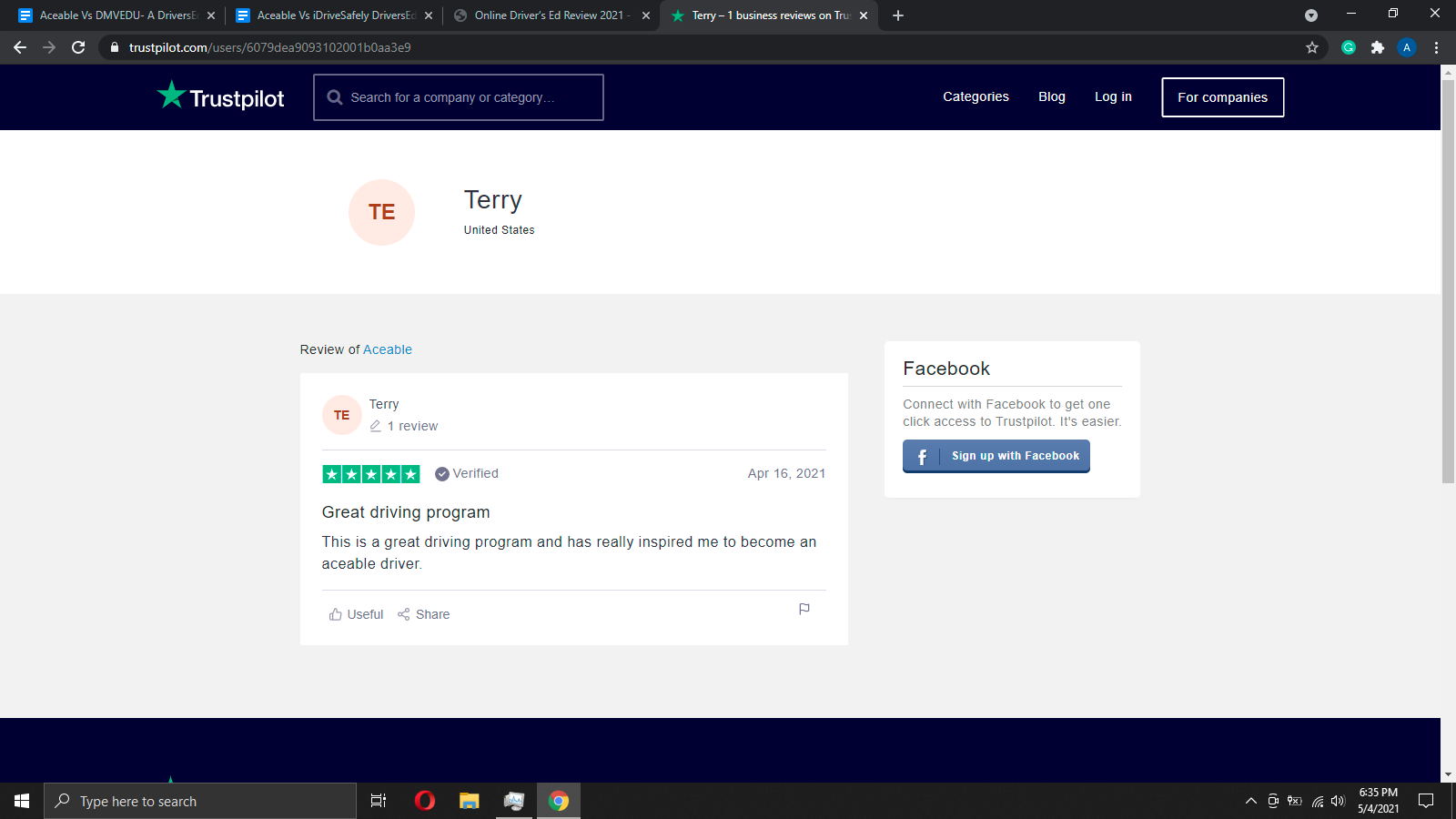Open the taskbar clock and date

[x=1379, y=801]
